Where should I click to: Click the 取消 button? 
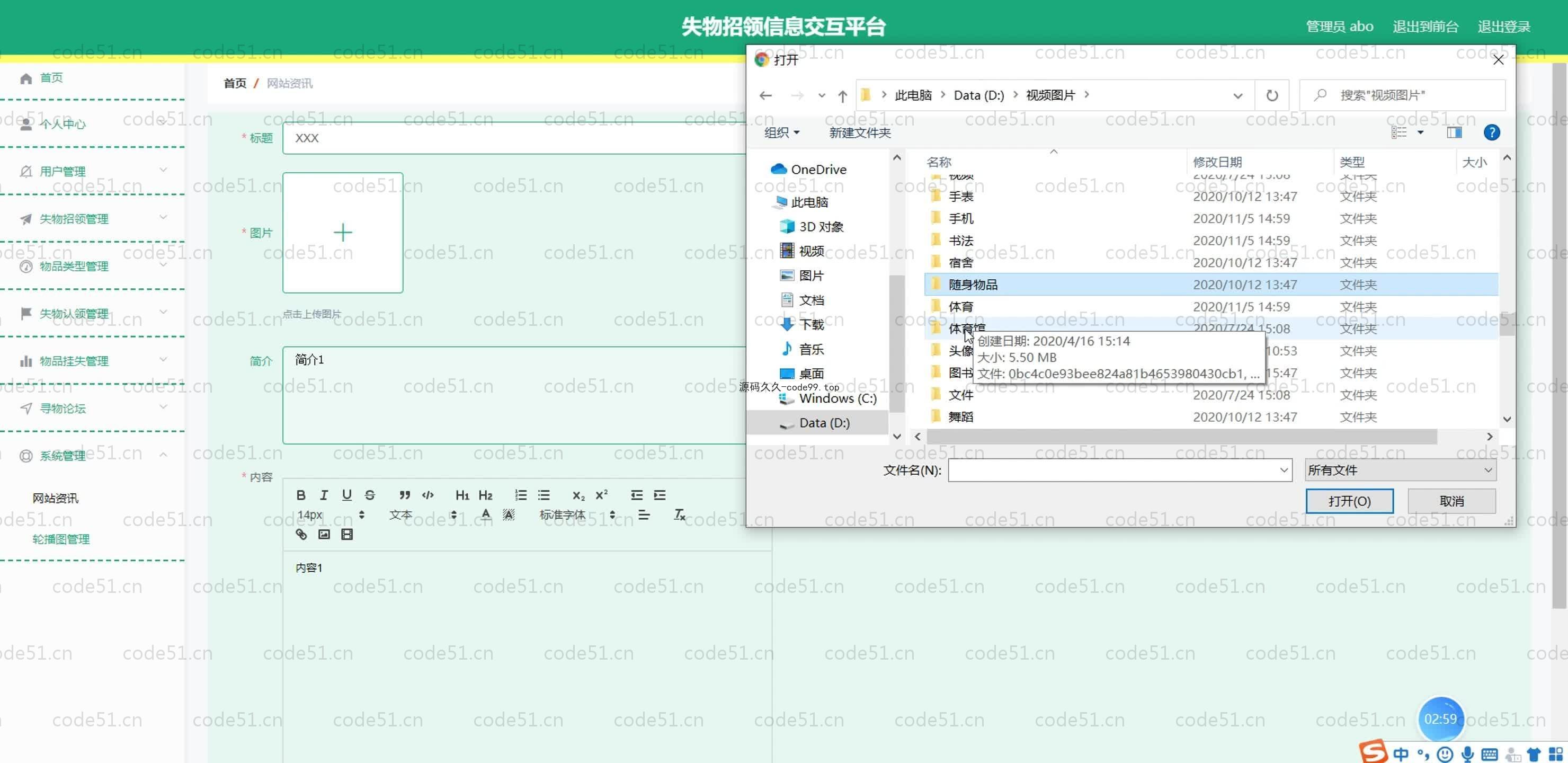pos(1451,501)
